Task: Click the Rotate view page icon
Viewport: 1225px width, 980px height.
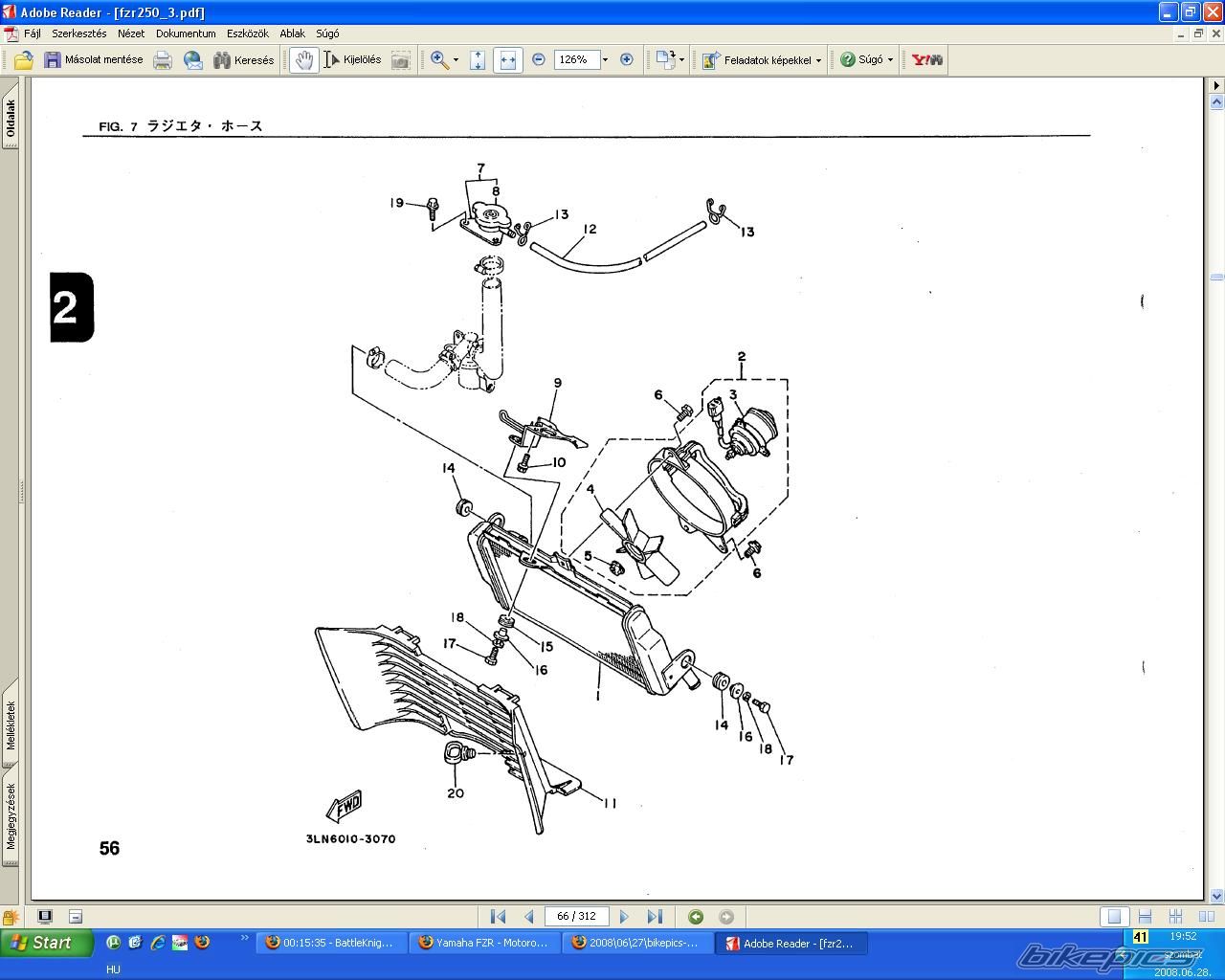Action: tap(665, 60)
